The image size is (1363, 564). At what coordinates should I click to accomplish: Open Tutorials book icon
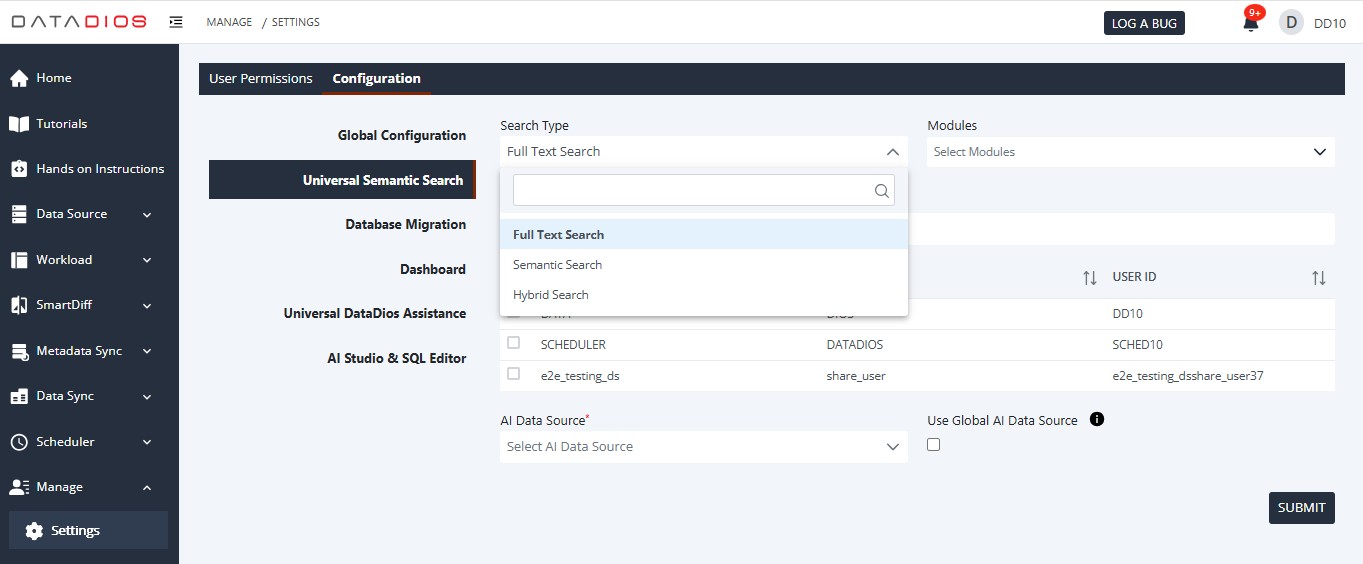[19, 124]
